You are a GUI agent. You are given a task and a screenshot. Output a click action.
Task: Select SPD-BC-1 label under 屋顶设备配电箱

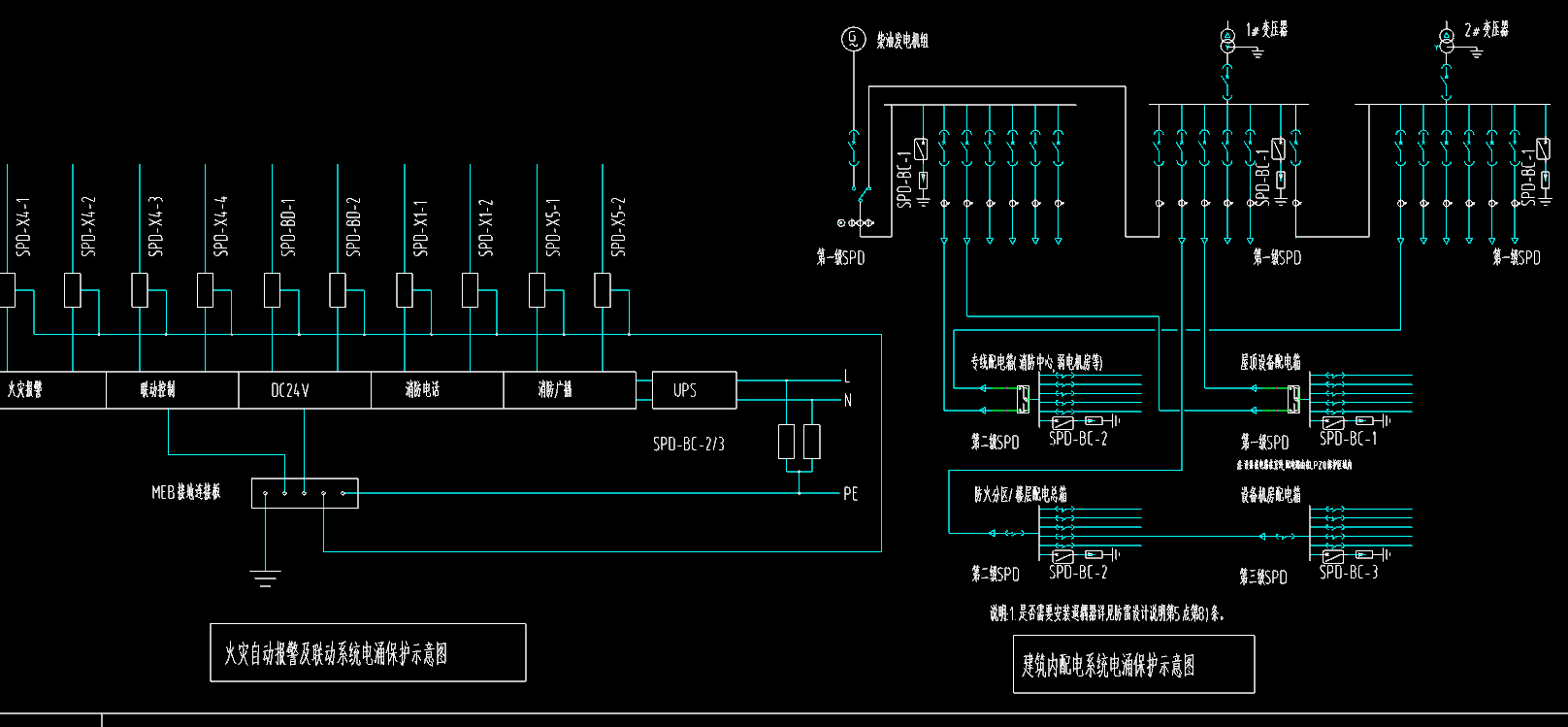(x=1348, y=439)
